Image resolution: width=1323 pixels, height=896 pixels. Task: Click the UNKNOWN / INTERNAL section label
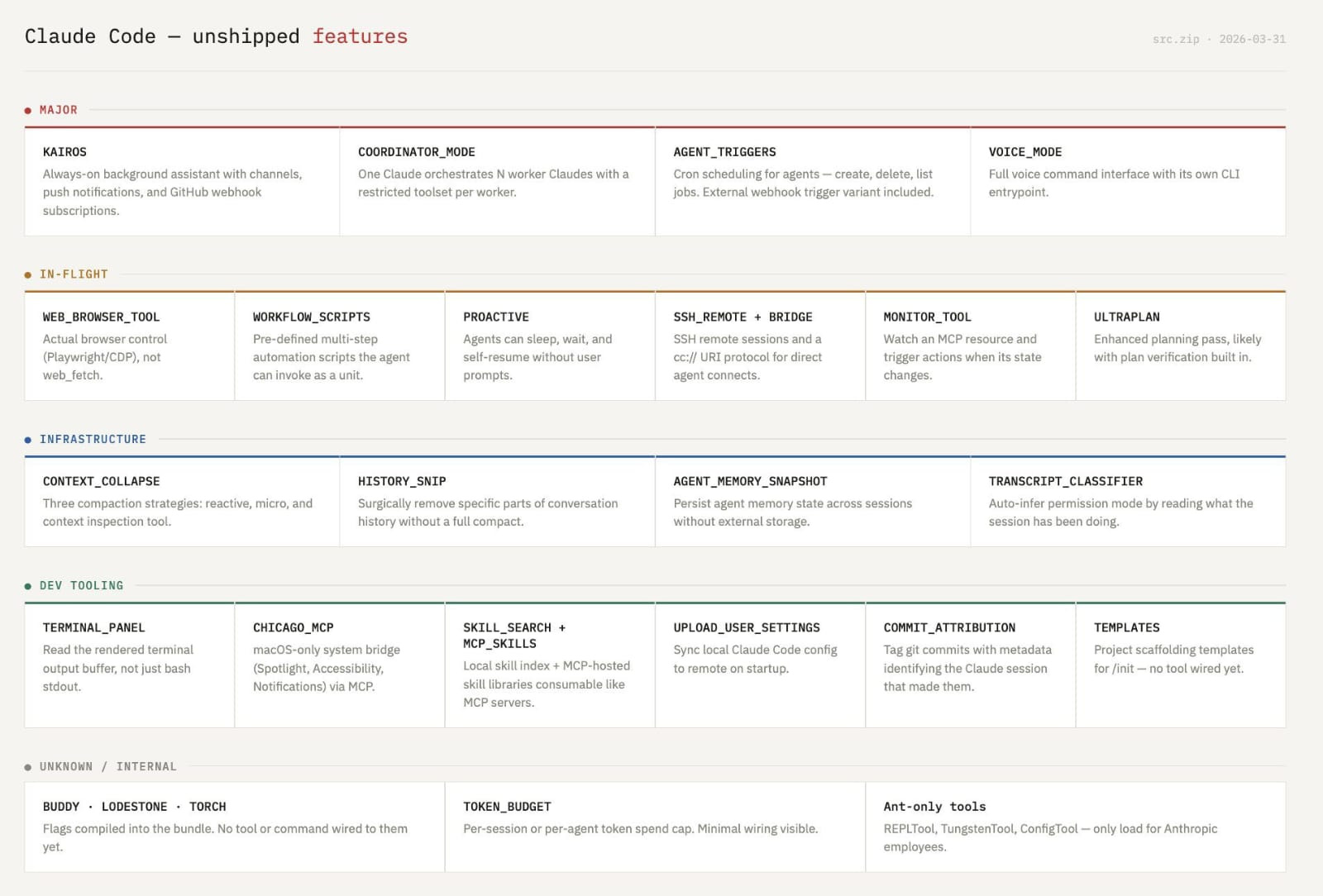pyautogui.click(x=108, y=766)
